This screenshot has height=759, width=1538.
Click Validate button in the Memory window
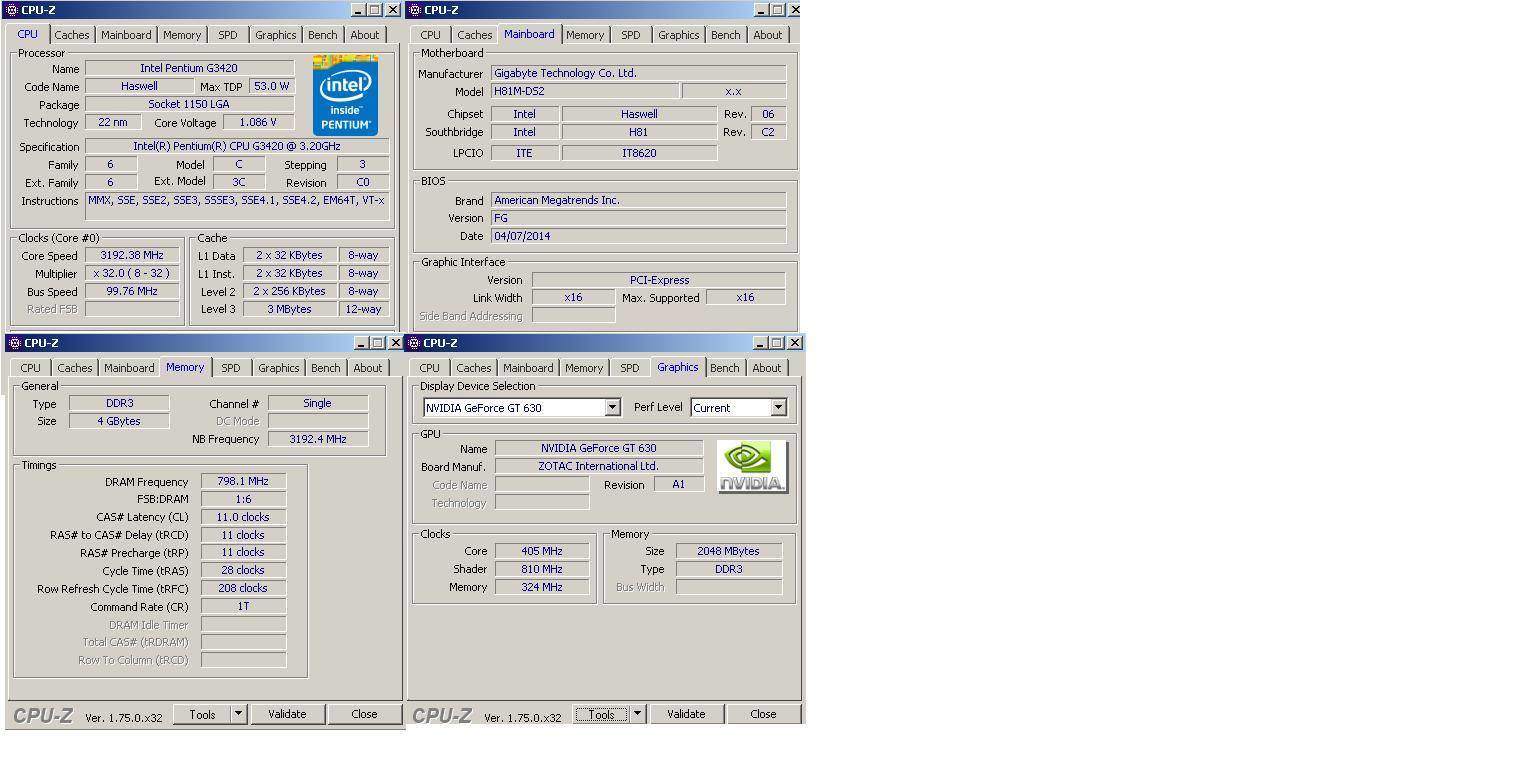(x=287, y=714)
